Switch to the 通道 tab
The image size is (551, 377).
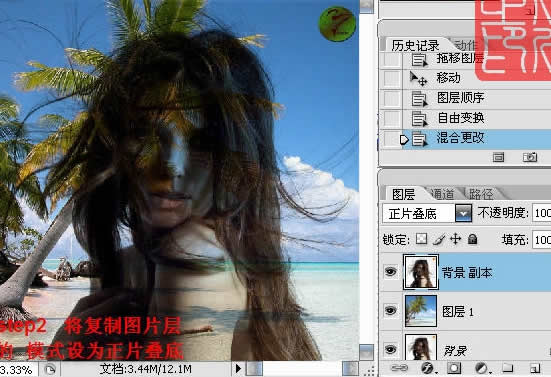[x=443, y=194]
